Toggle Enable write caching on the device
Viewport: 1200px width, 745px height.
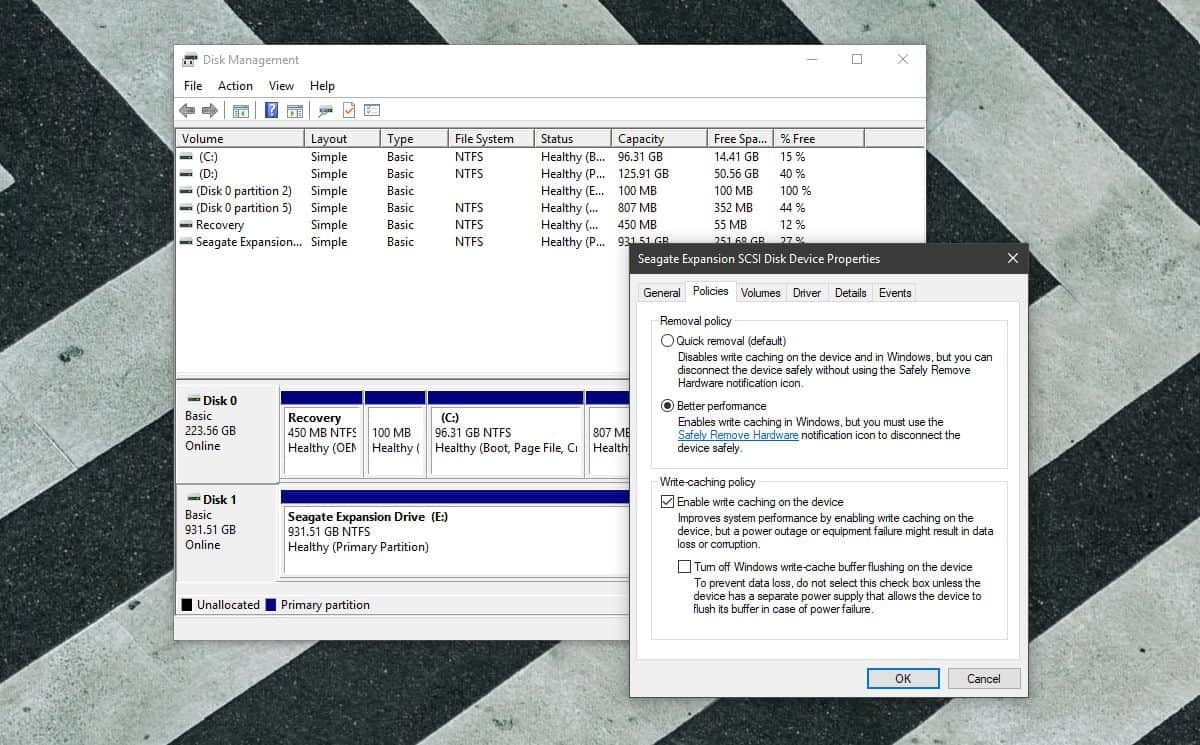tap(668, 502)
